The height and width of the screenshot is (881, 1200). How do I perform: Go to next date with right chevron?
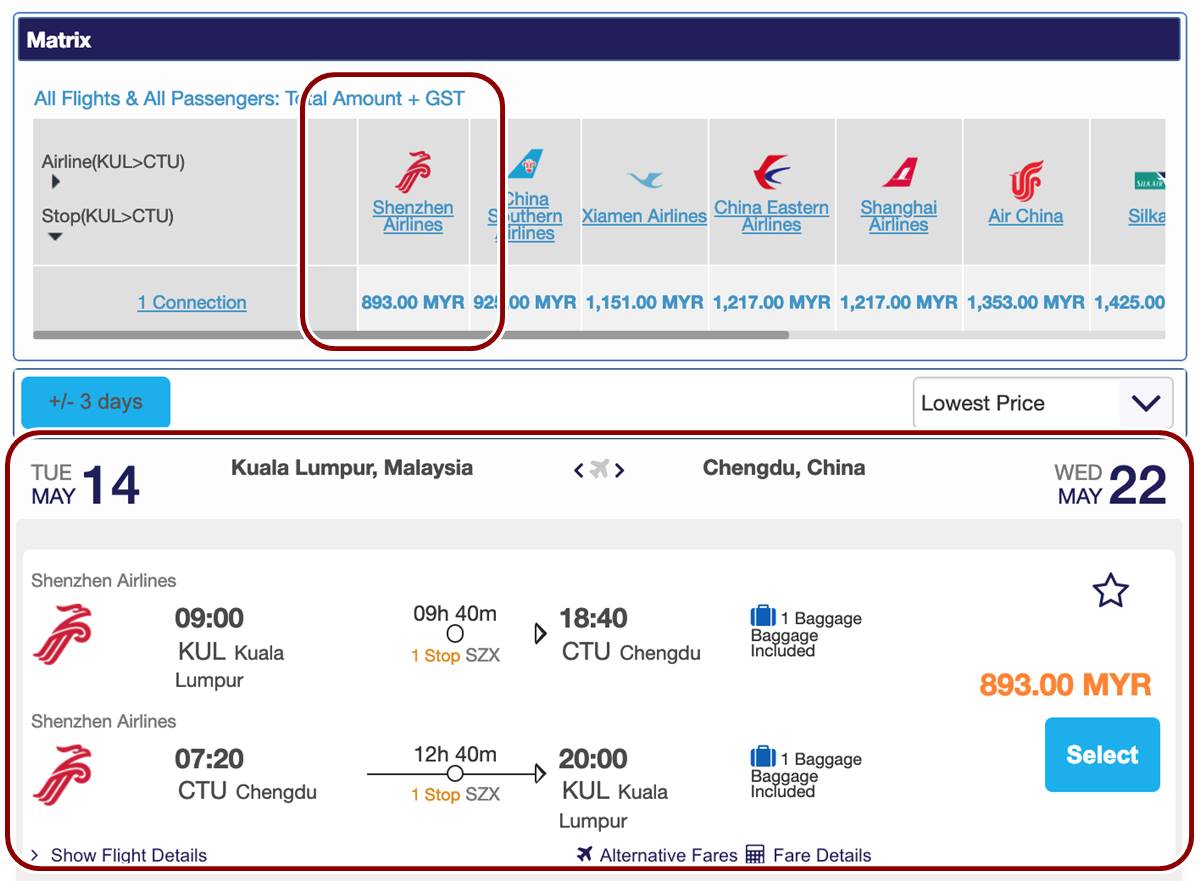pyautogui.click(x=619, y=470)
